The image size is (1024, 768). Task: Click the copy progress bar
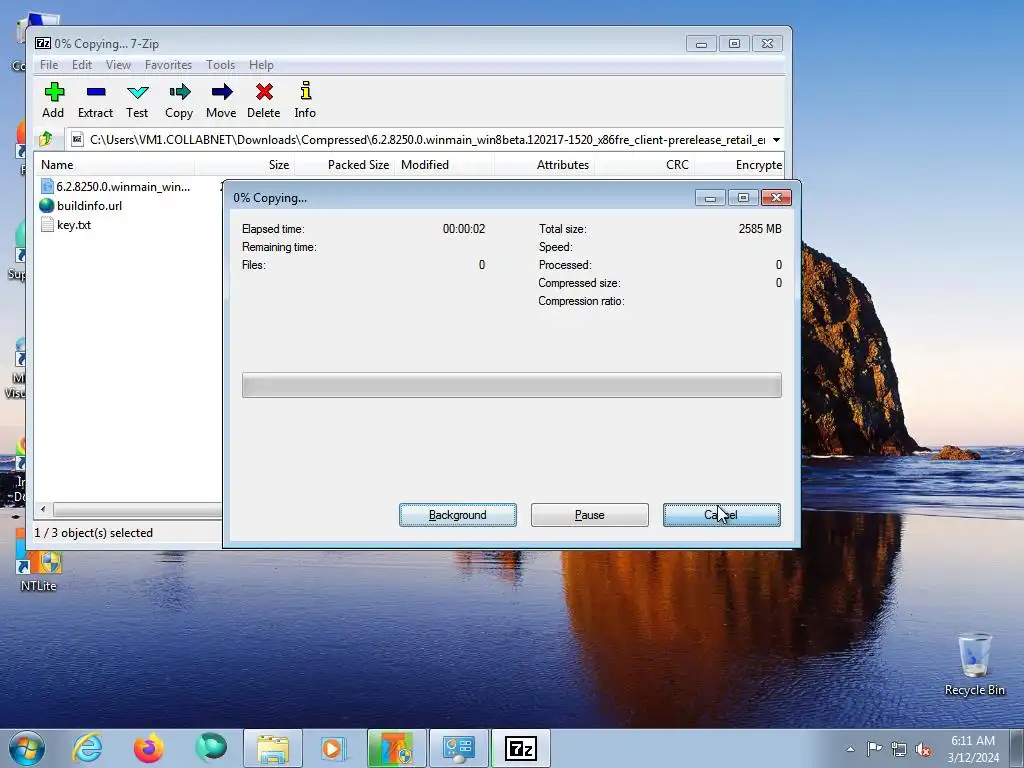(x=511, y=385)
